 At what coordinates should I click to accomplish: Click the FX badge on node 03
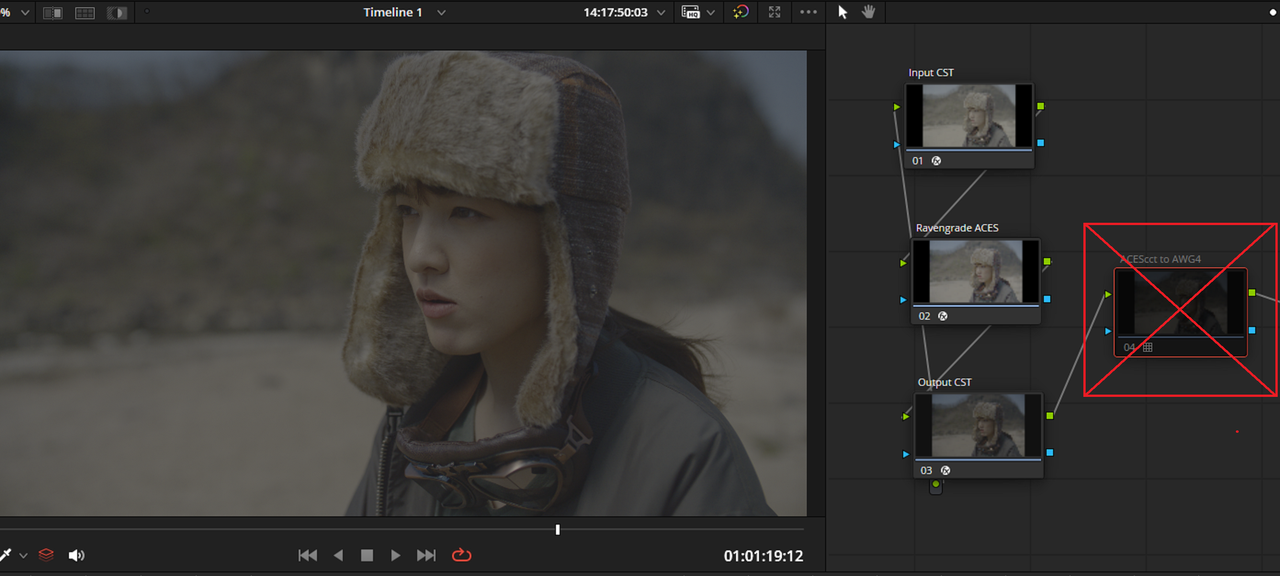945,470
